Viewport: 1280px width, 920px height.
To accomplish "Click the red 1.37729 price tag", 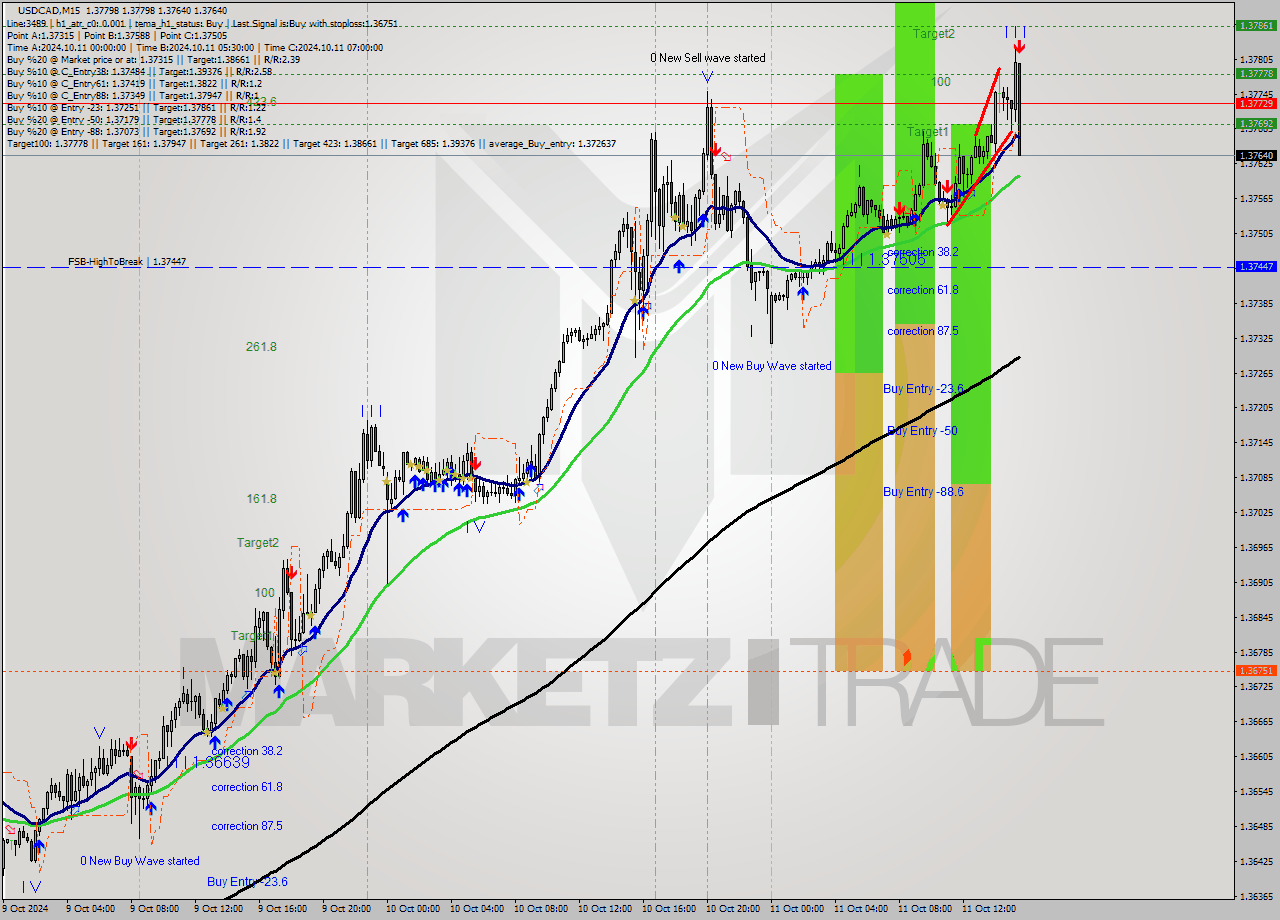I will point(1256,103).
